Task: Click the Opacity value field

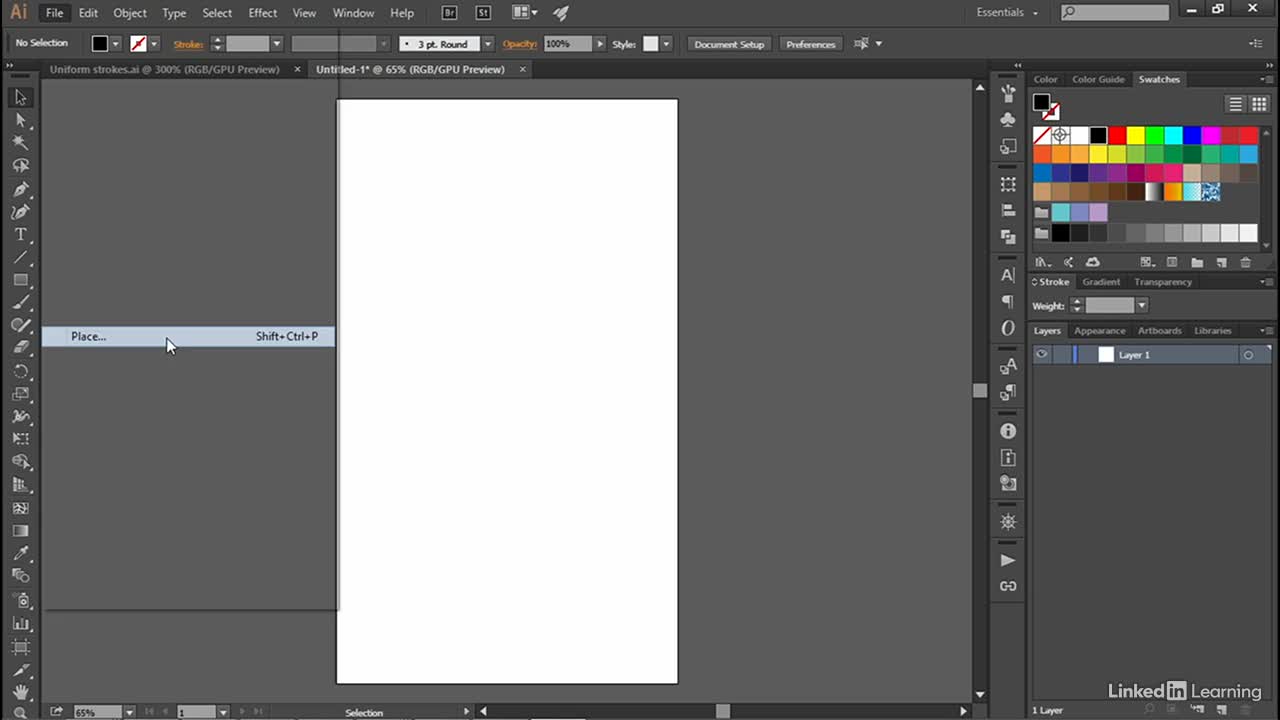Action: [x=568, y=44]
